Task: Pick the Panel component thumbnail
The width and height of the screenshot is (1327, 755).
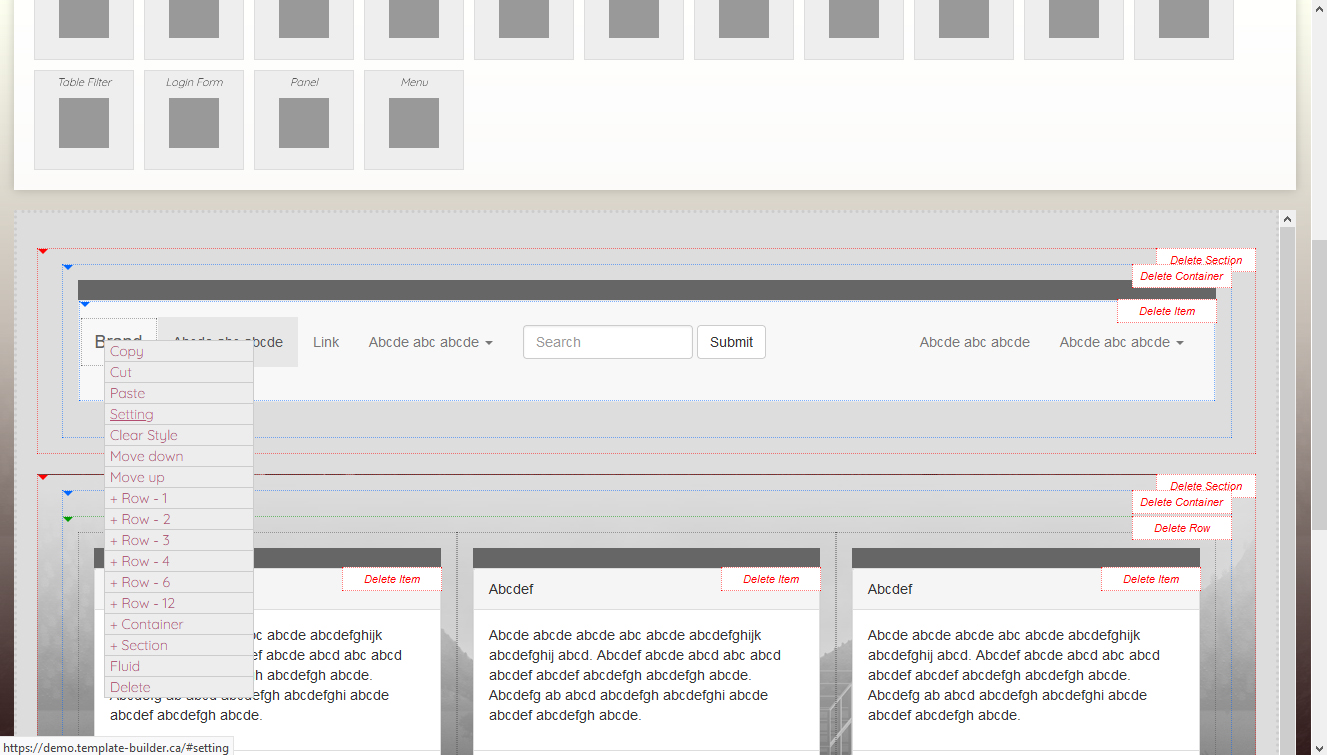Action: 304,120
